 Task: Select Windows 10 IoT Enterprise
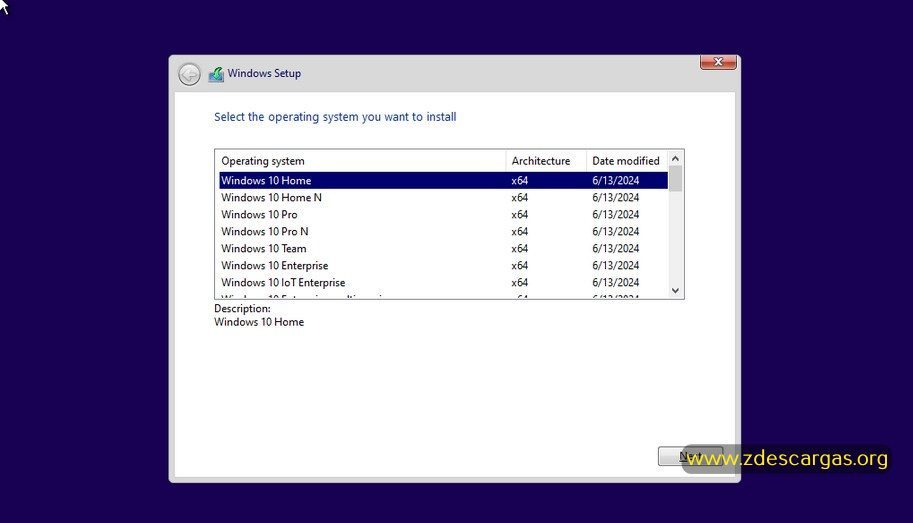[x=443, y=282]
